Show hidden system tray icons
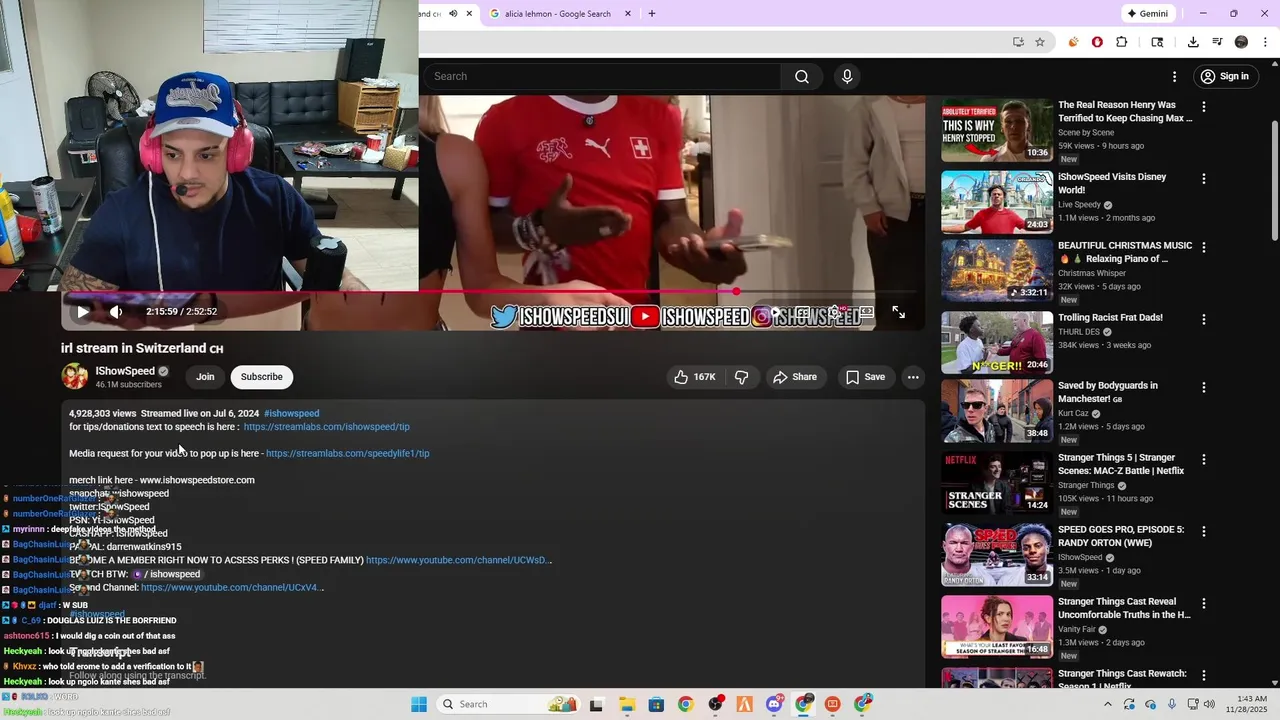The height and width of the screenshot is (720, 1280). (x=1107, y=704)
